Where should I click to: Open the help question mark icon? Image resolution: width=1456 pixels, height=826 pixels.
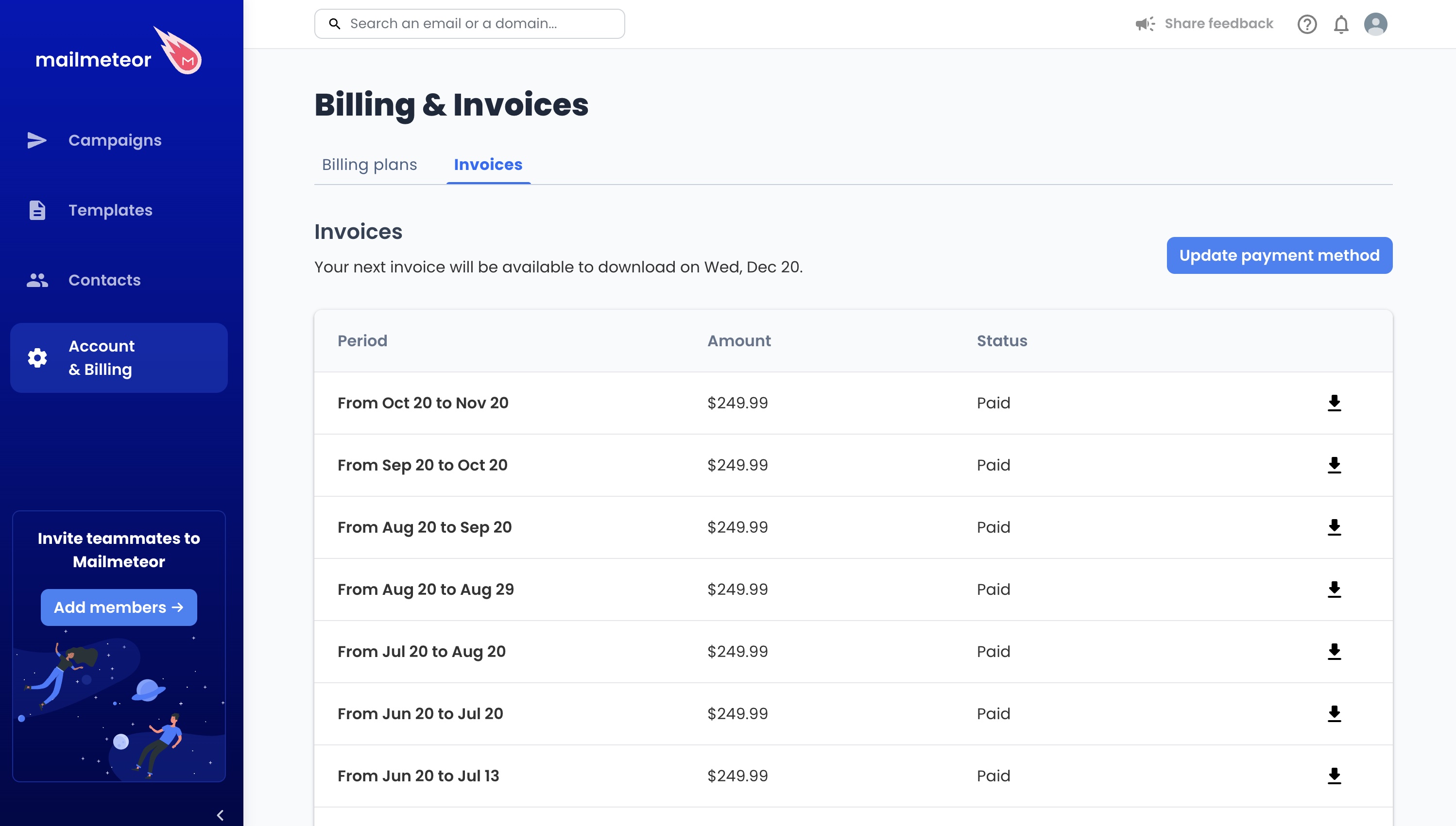tap(1307, 24)
